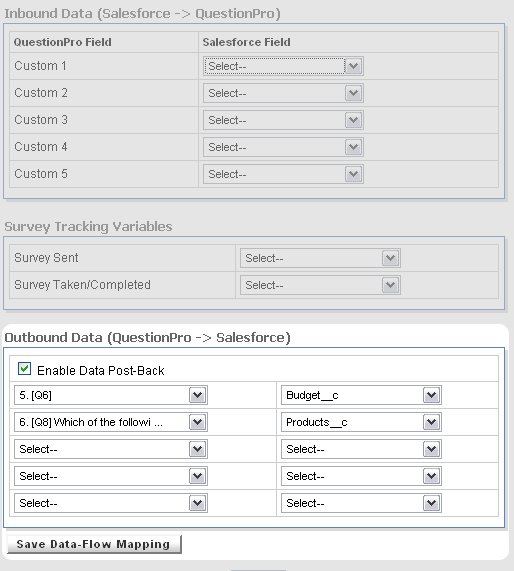Screen dimensions: 514x571
Task: Open fourth outbound row Salesforce field dropdown
Action: pos(361,476)
